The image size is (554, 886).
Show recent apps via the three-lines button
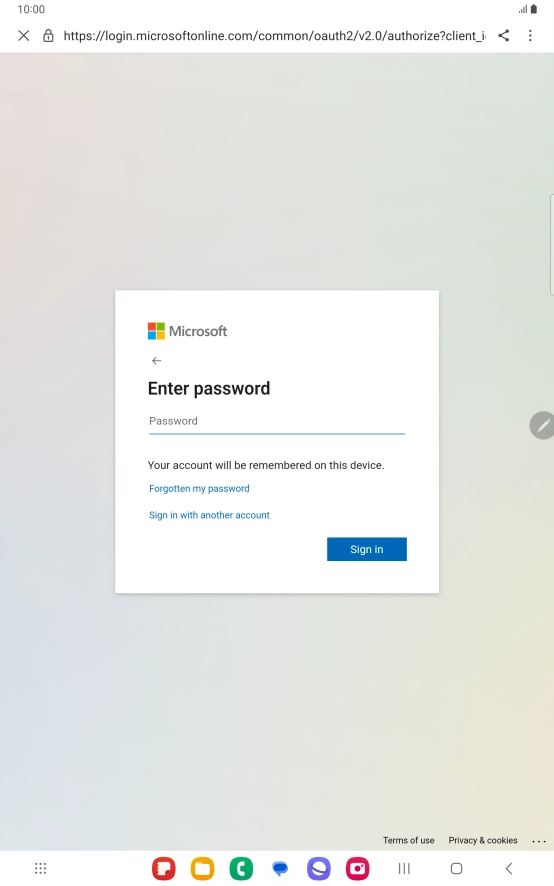click(404, 868)
